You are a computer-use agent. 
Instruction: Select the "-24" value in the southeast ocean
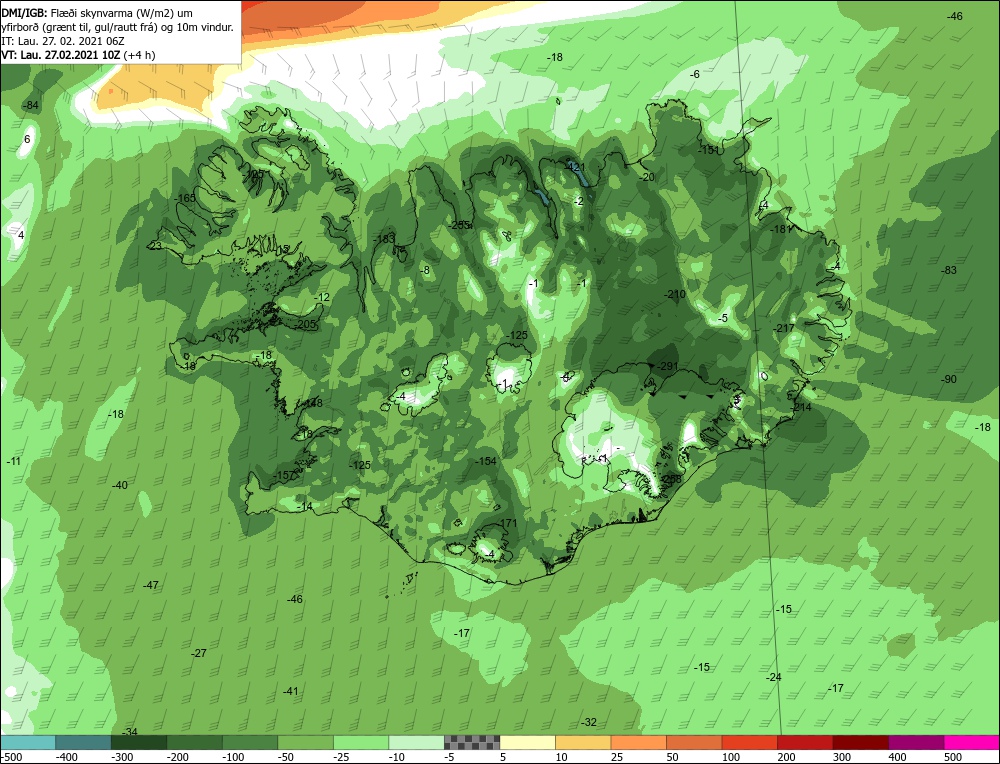click(774, 677)
